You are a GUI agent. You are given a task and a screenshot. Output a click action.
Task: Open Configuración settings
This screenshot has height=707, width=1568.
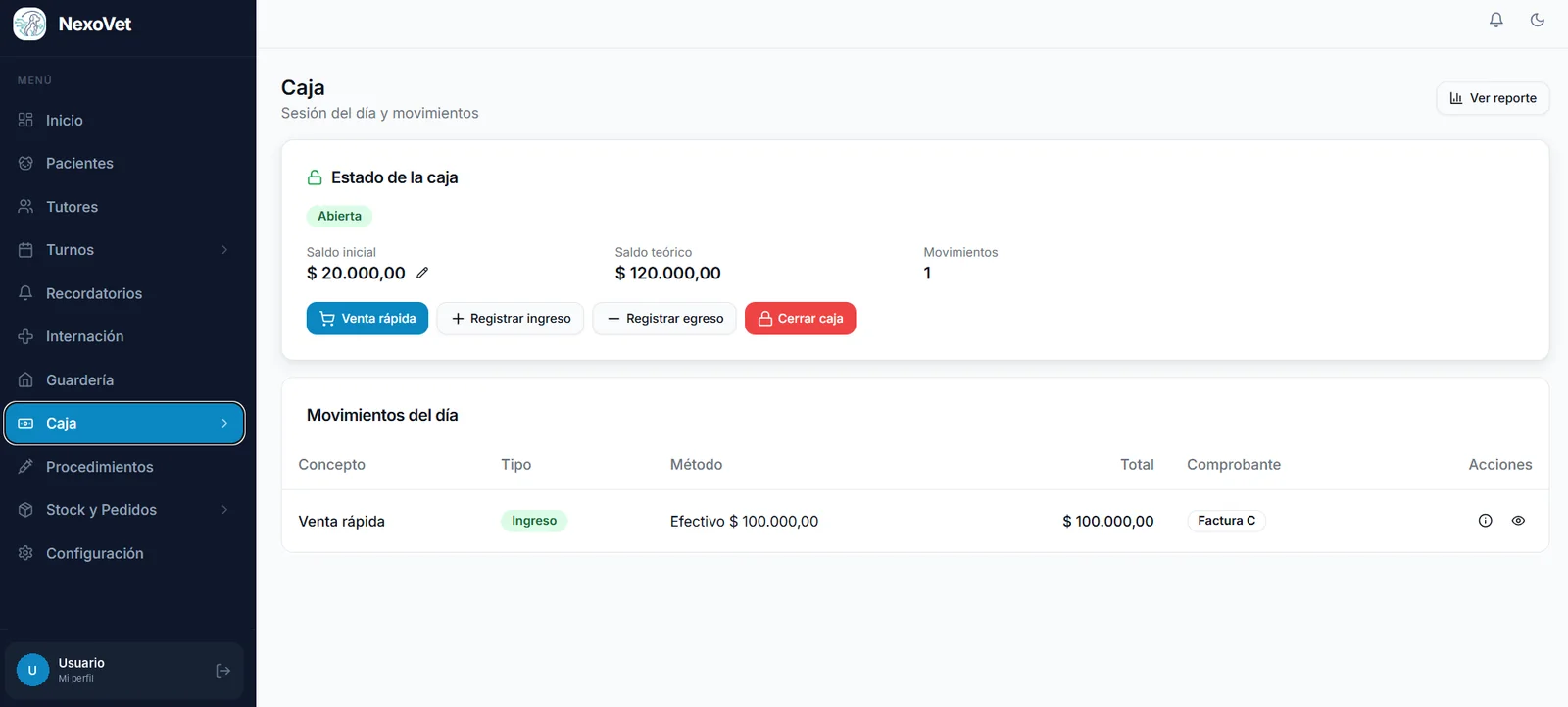coord(124,553)
